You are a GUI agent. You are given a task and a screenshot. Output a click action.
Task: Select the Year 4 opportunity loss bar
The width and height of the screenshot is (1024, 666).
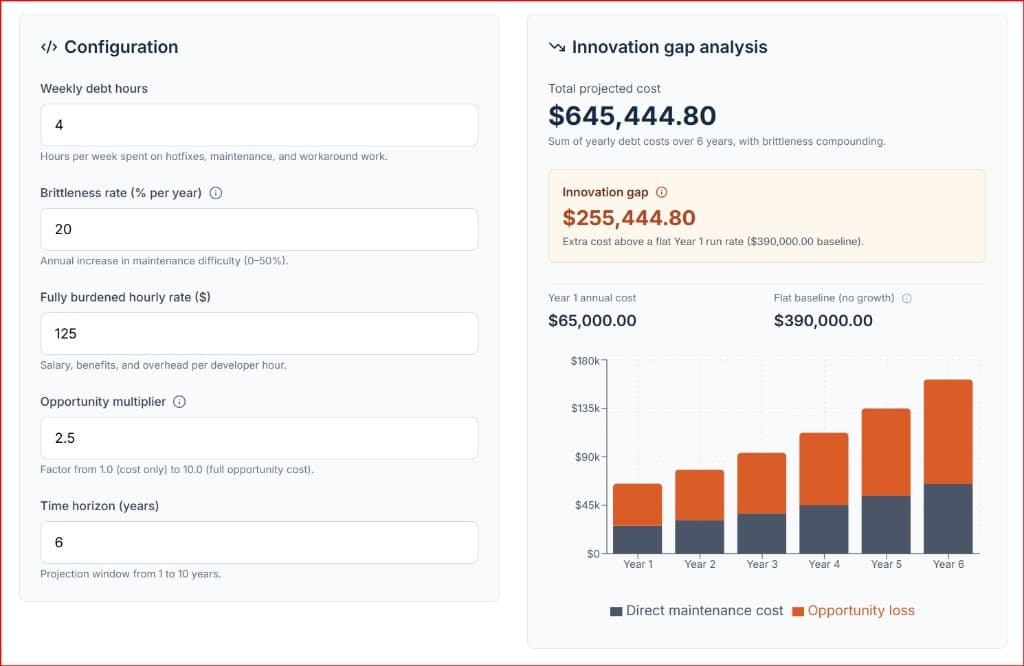pyautogui.click(x=824, y=469)
